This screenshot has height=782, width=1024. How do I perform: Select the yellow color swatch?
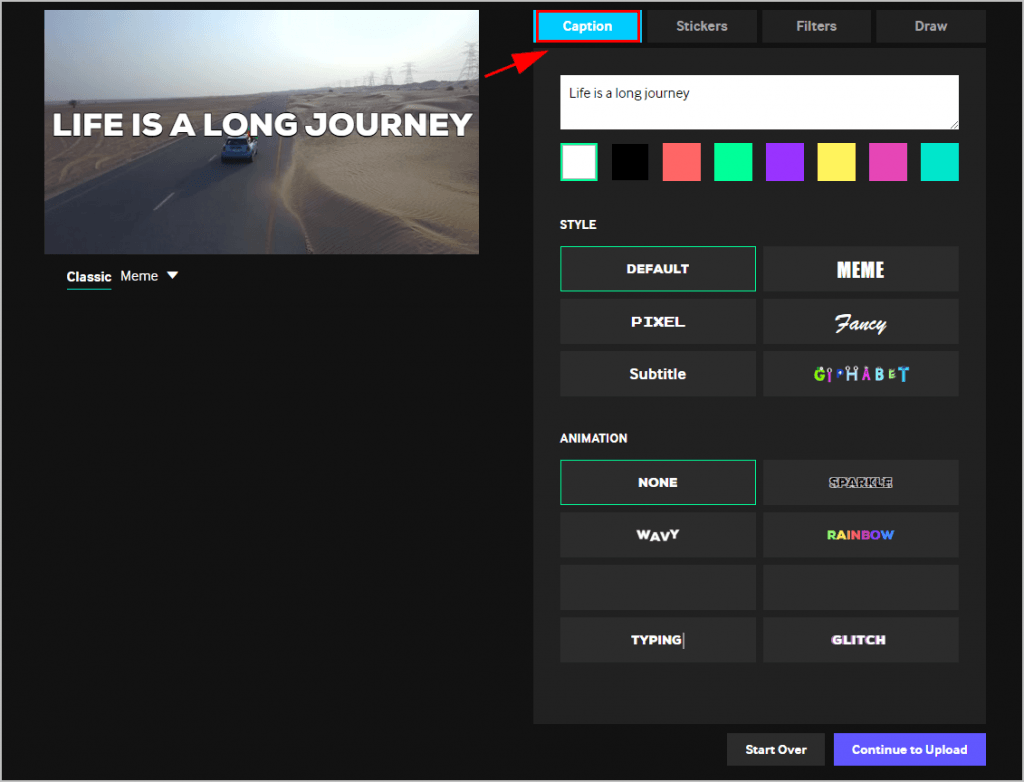point(836,162)
